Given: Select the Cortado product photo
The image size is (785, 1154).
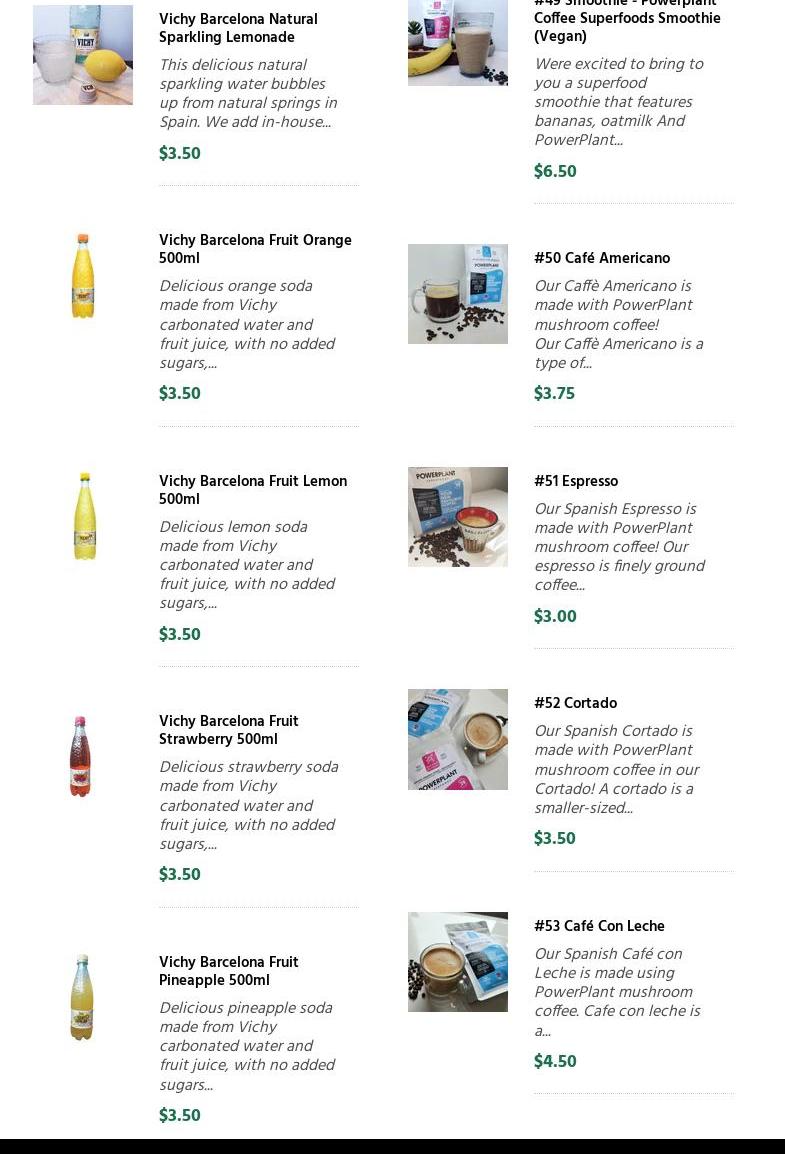Looking at the screenshot, I should [457, 739].
